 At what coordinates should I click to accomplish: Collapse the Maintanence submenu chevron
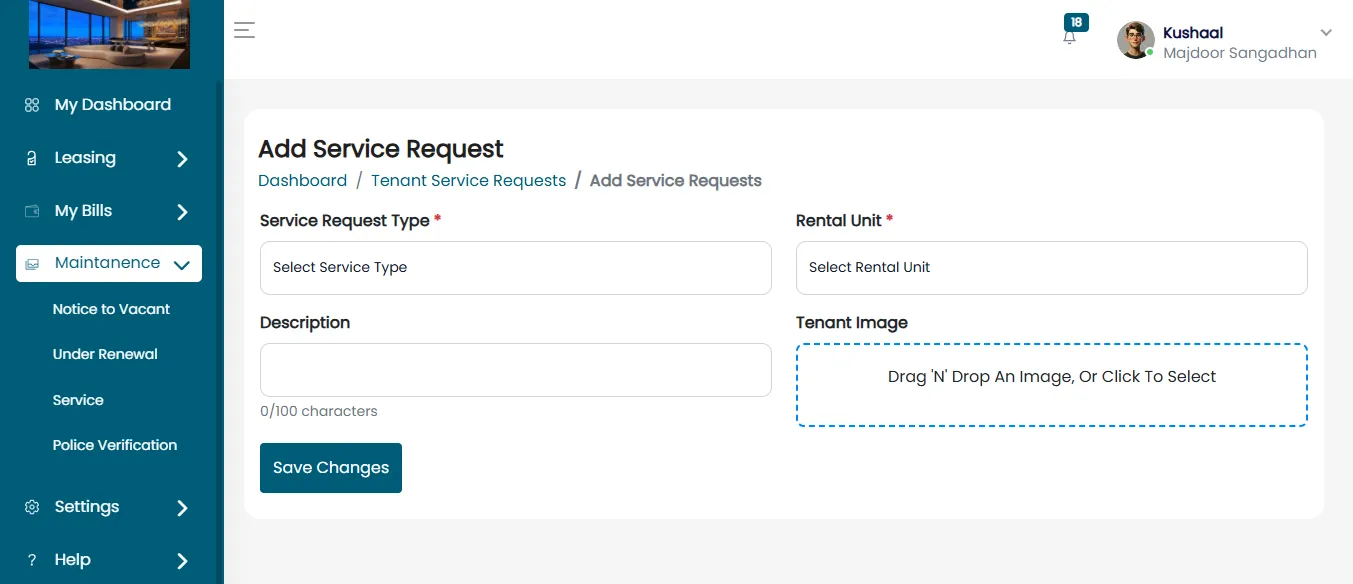182,265
